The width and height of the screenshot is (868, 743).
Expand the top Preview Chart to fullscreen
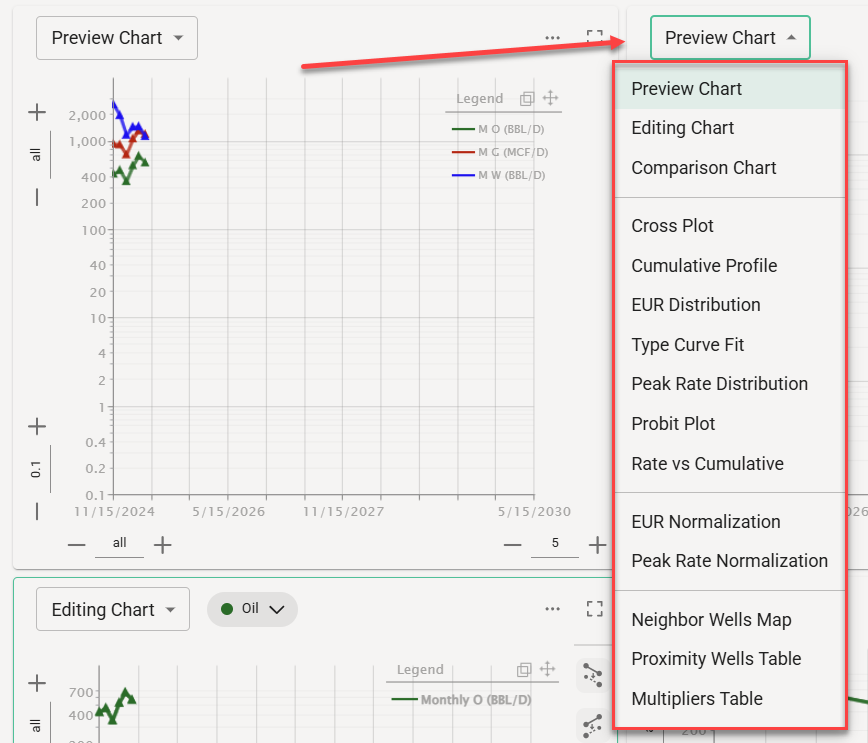[595, 38]
